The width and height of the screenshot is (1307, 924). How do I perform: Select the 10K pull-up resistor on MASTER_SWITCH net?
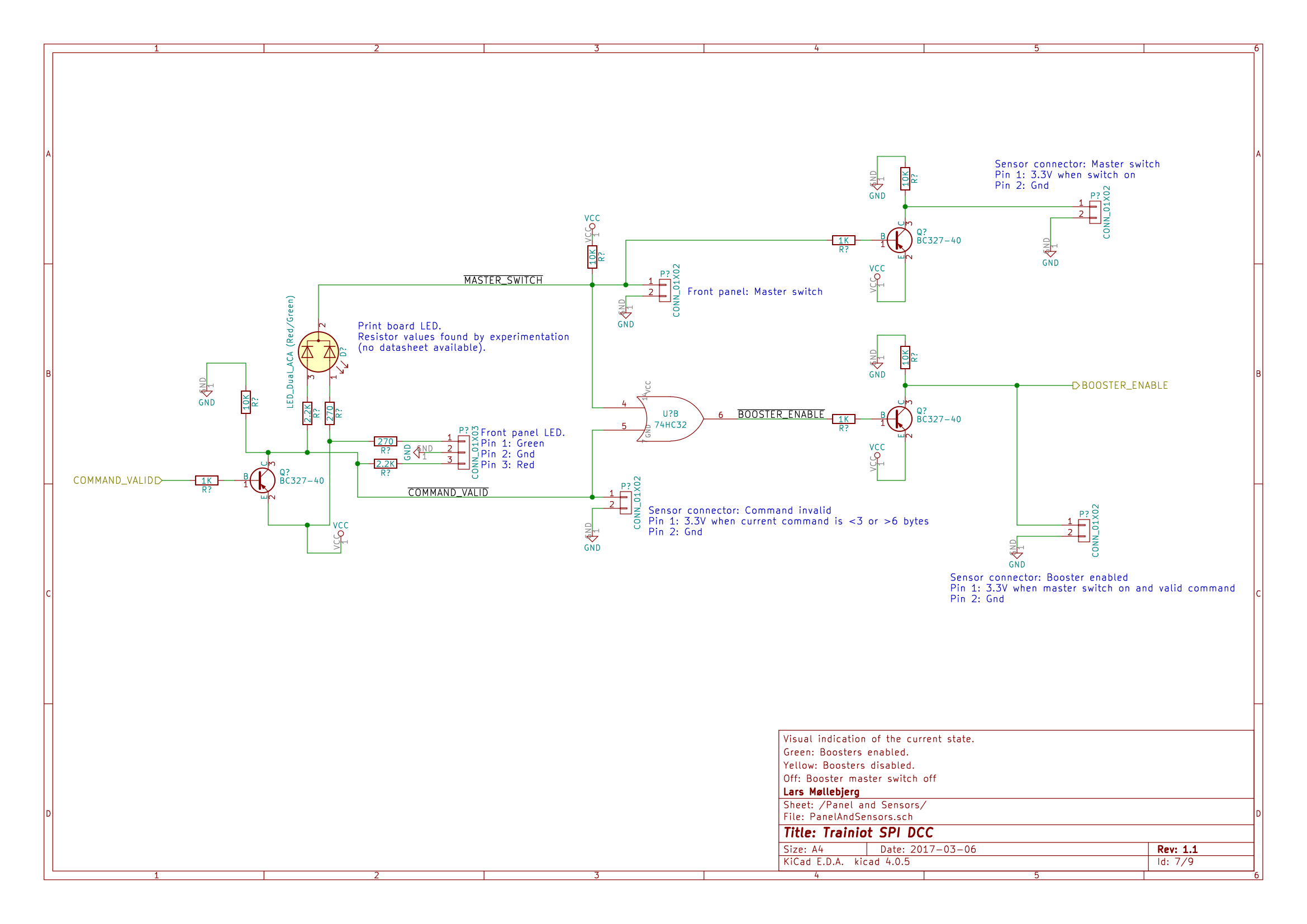592,257
